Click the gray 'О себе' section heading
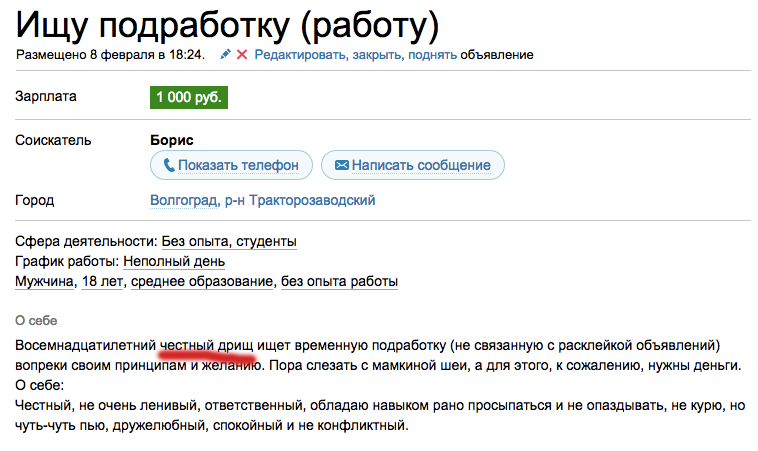This screenshot has width=758, height=451. point(36,321)
